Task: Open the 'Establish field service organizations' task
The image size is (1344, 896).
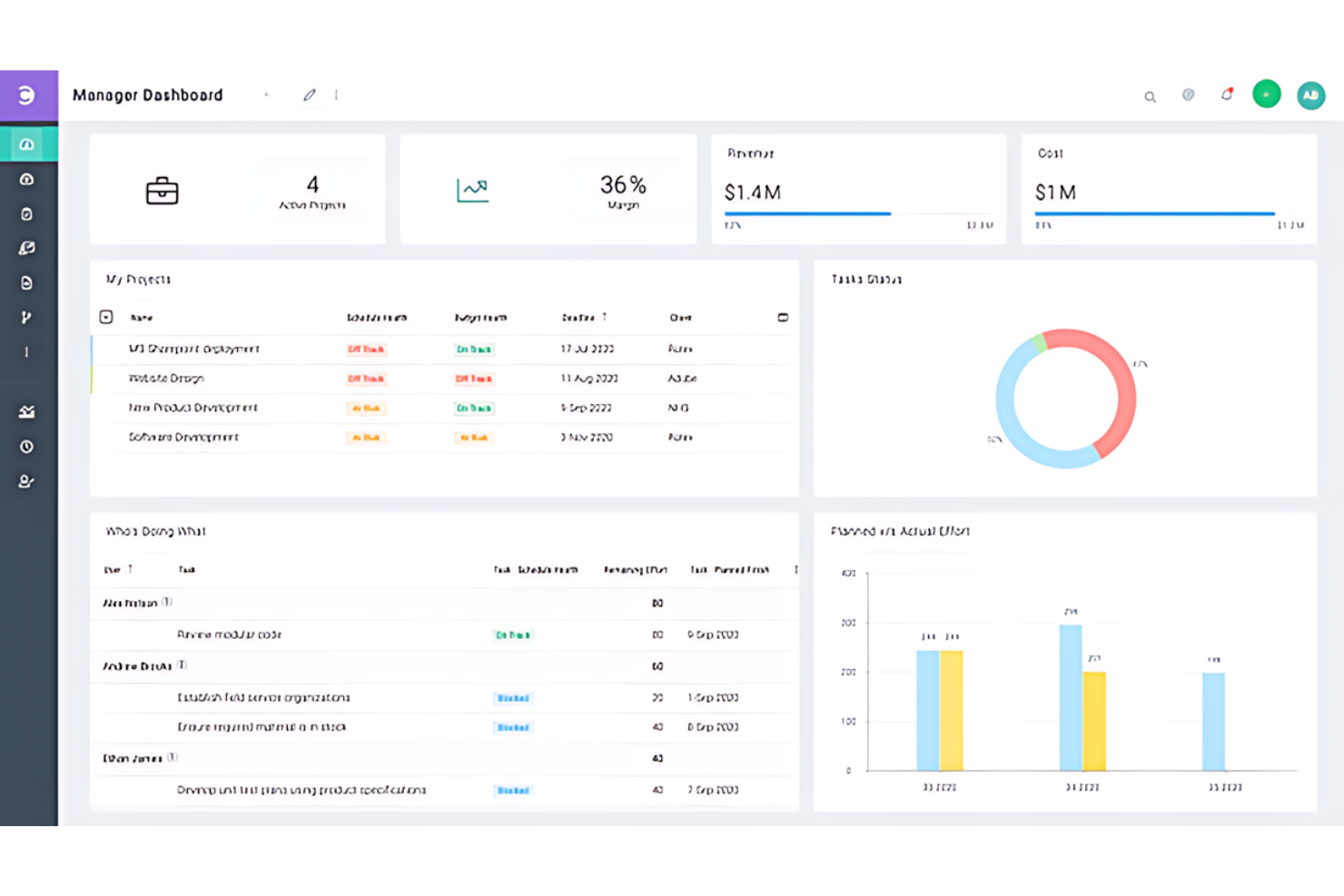Action: [263, 698]
